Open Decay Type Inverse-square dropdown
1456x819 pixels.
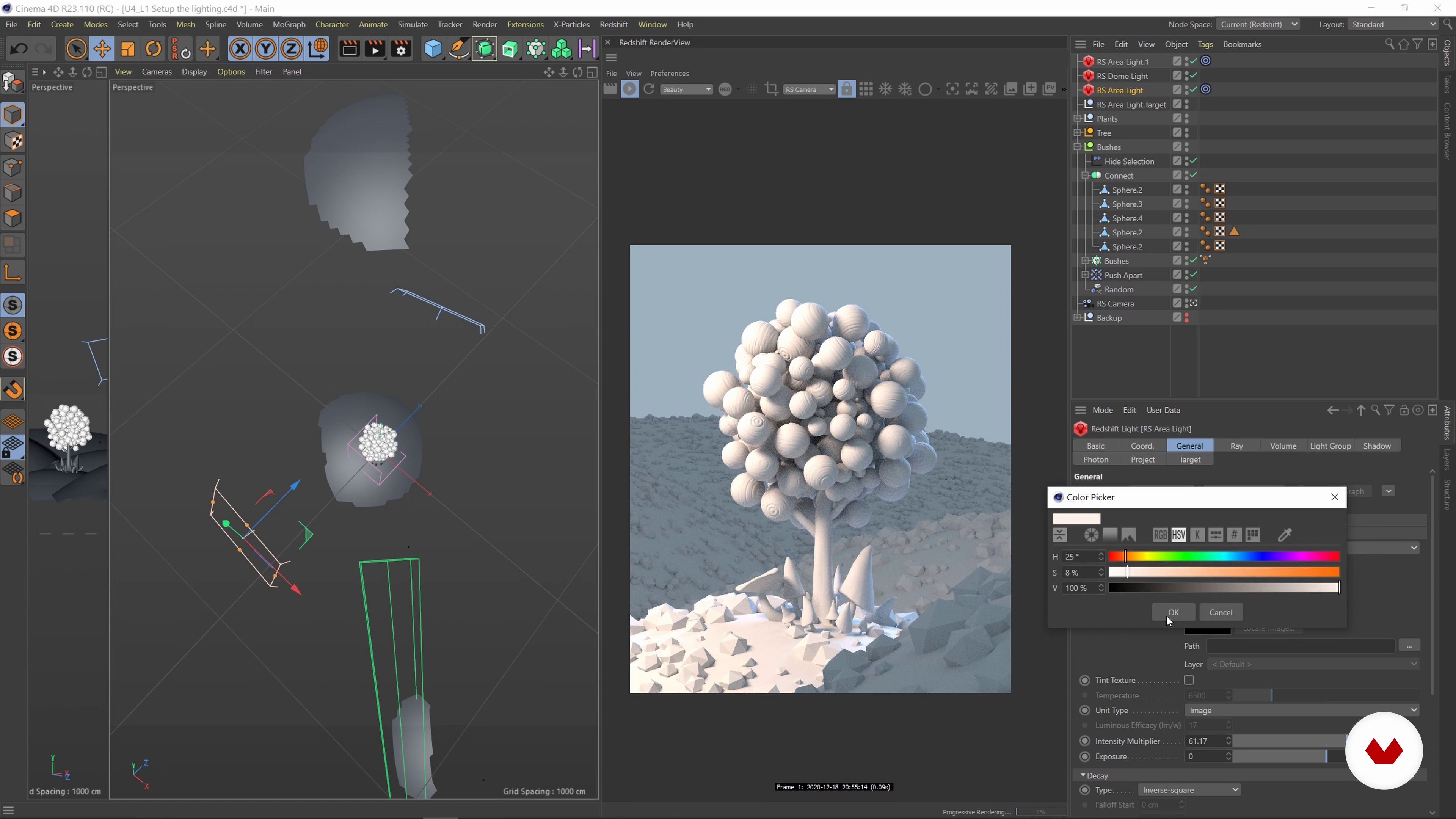coord(1189,790)
